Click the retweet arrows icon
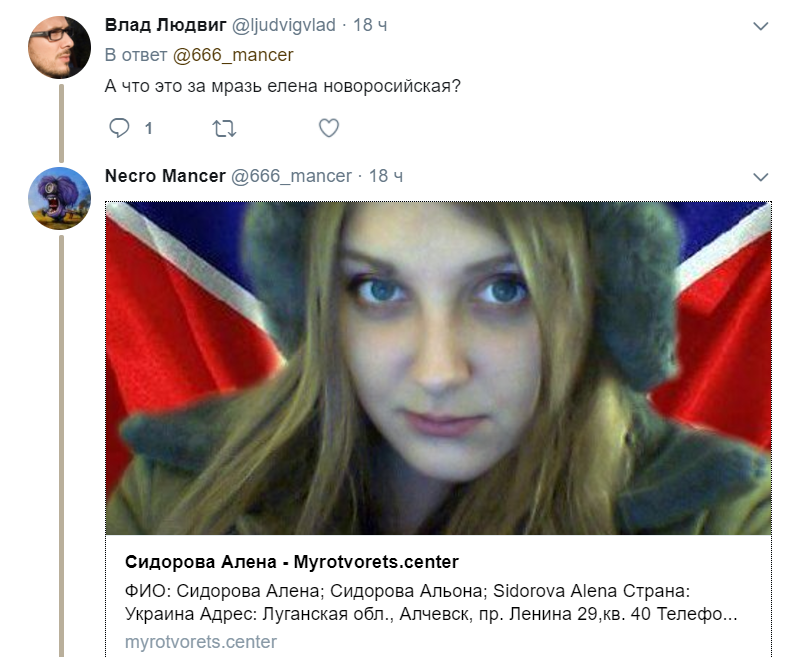The width and height of the screenshot is (811, 657). point(224,128)
